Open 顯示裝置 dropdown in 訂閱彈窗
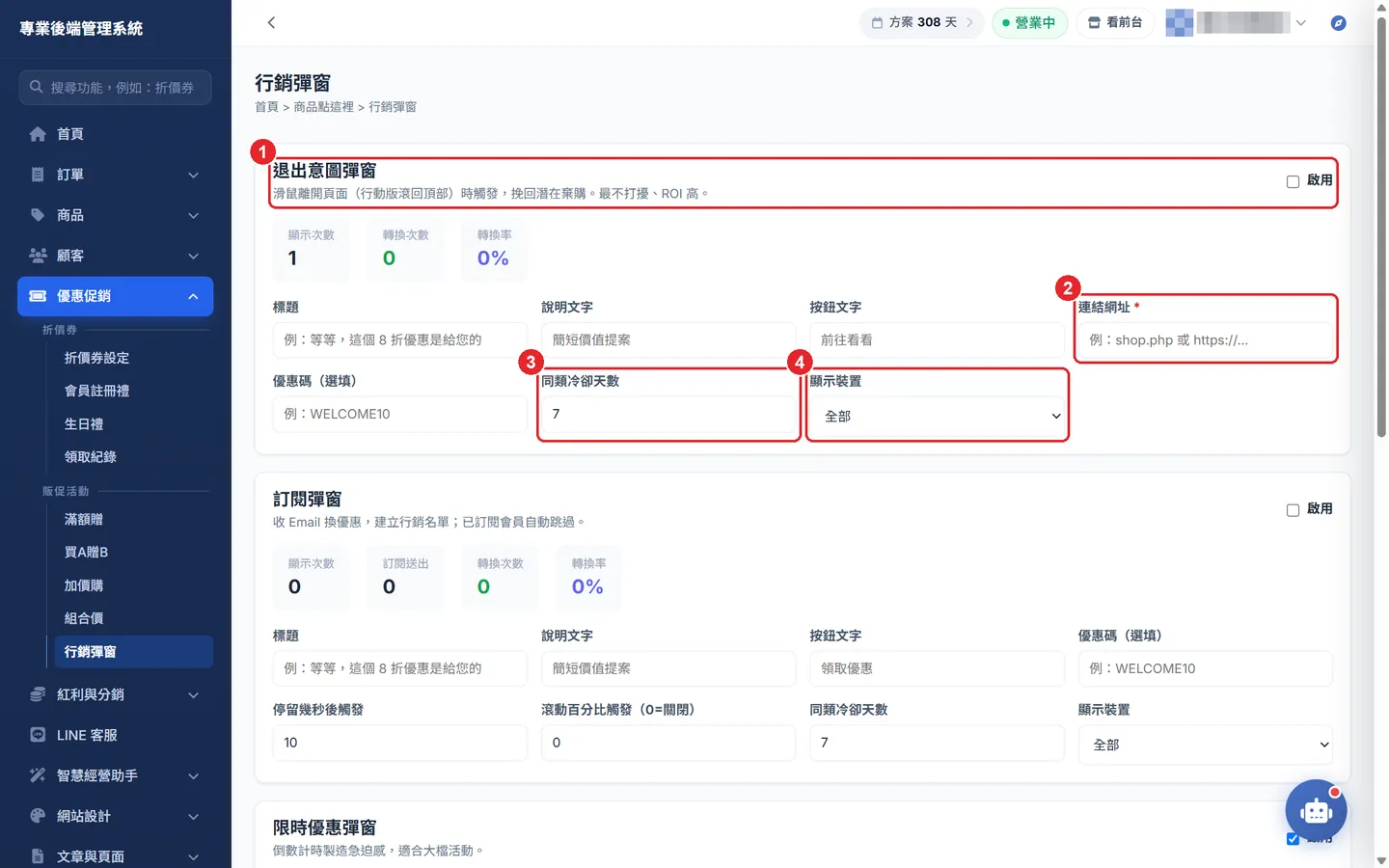The height and width of the screenshot is (868, 1389). [x=1205, y=745]
